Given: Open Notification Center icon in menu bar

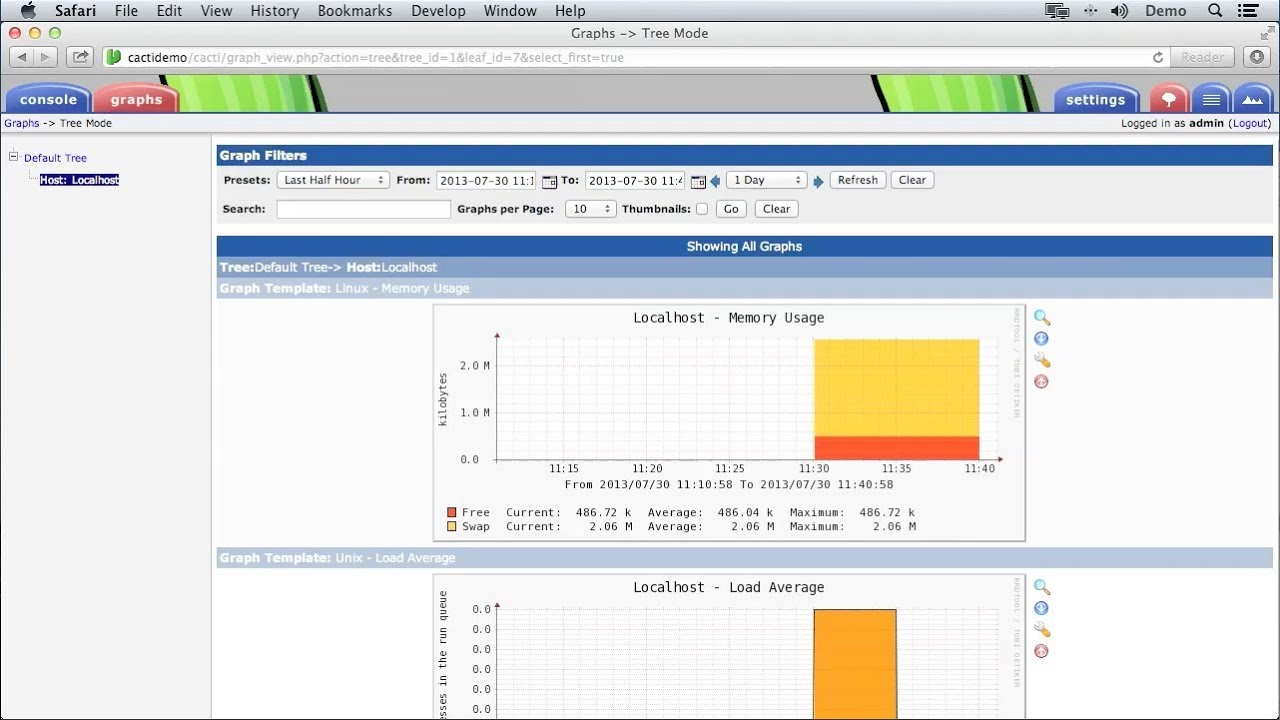Looking at the screenshot, I should pos(1248,11).
